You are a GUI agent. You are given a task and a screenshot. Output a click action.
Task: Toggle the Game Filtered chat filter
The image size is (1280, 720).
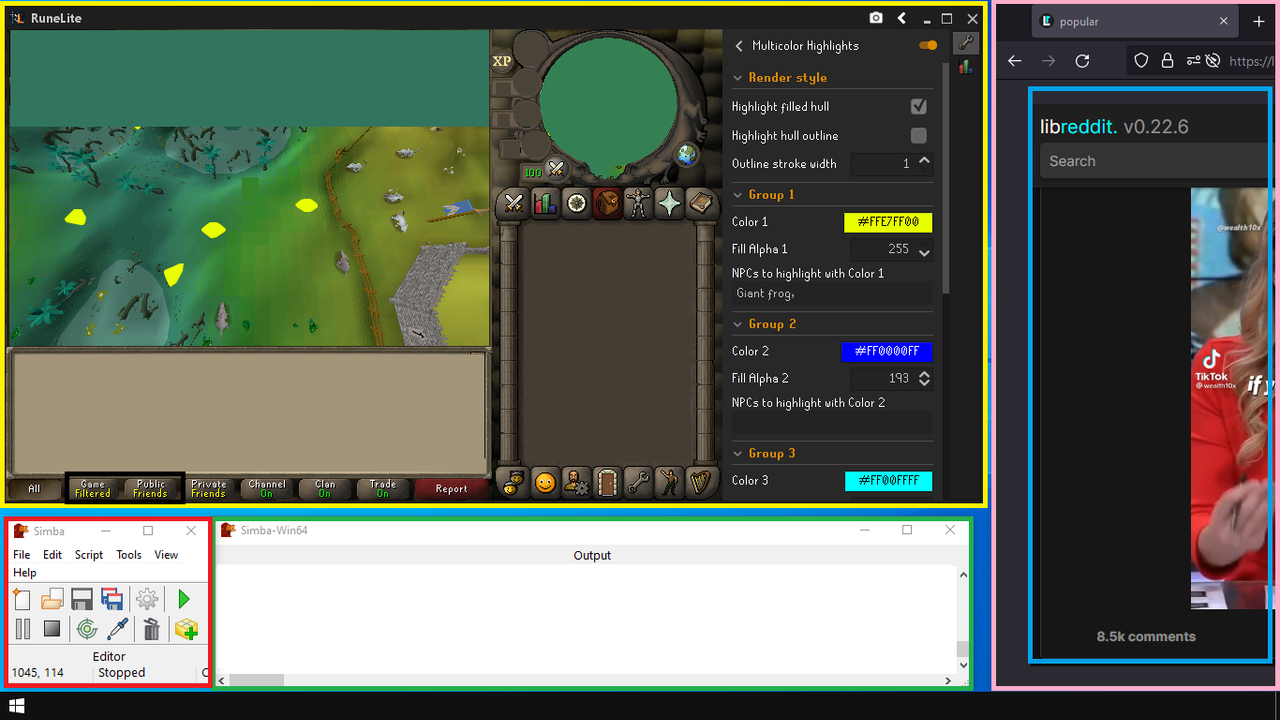(x=93, y=489)
